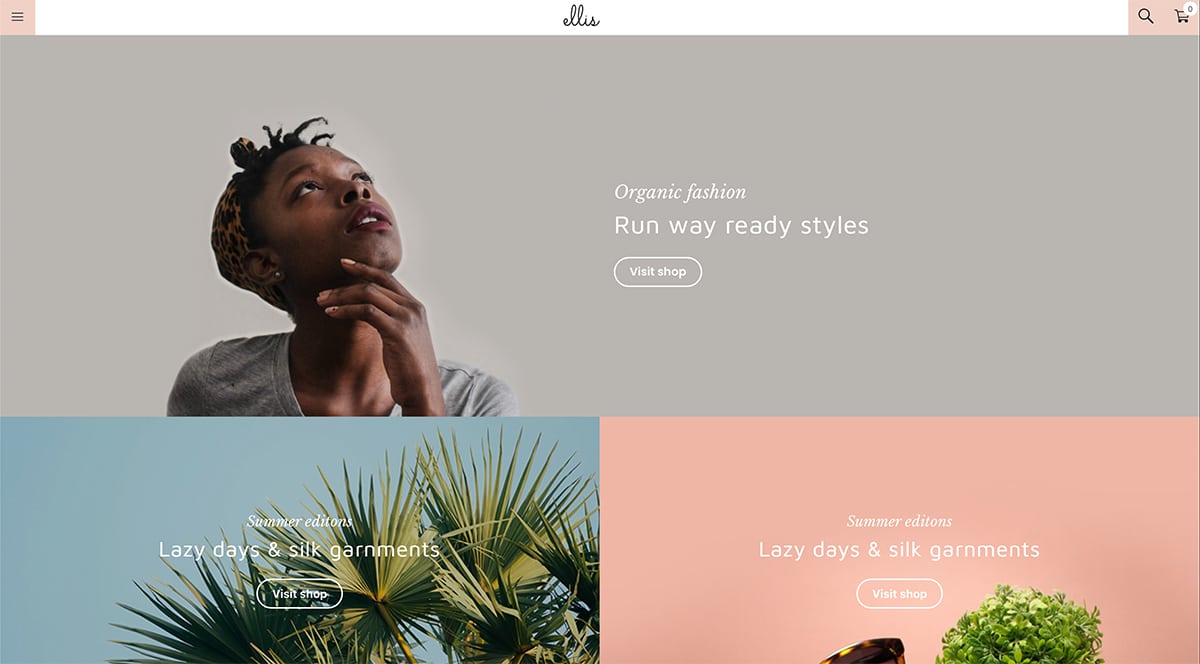Click Summer editons caption on pink panel
The height and width of the screenshot is (664, 1200).
tap(900, 521)
